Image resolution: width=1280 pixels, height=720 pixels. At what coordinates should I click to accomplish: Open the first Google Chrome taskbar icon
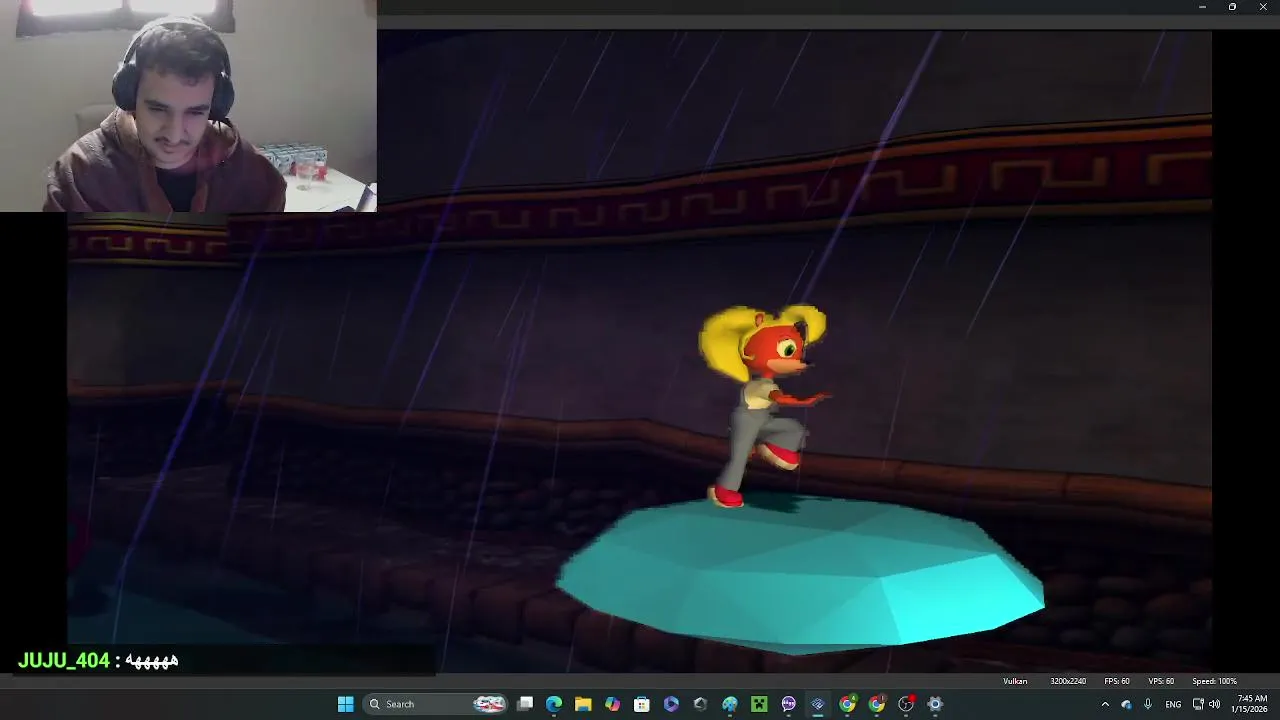tap(847, 704)
